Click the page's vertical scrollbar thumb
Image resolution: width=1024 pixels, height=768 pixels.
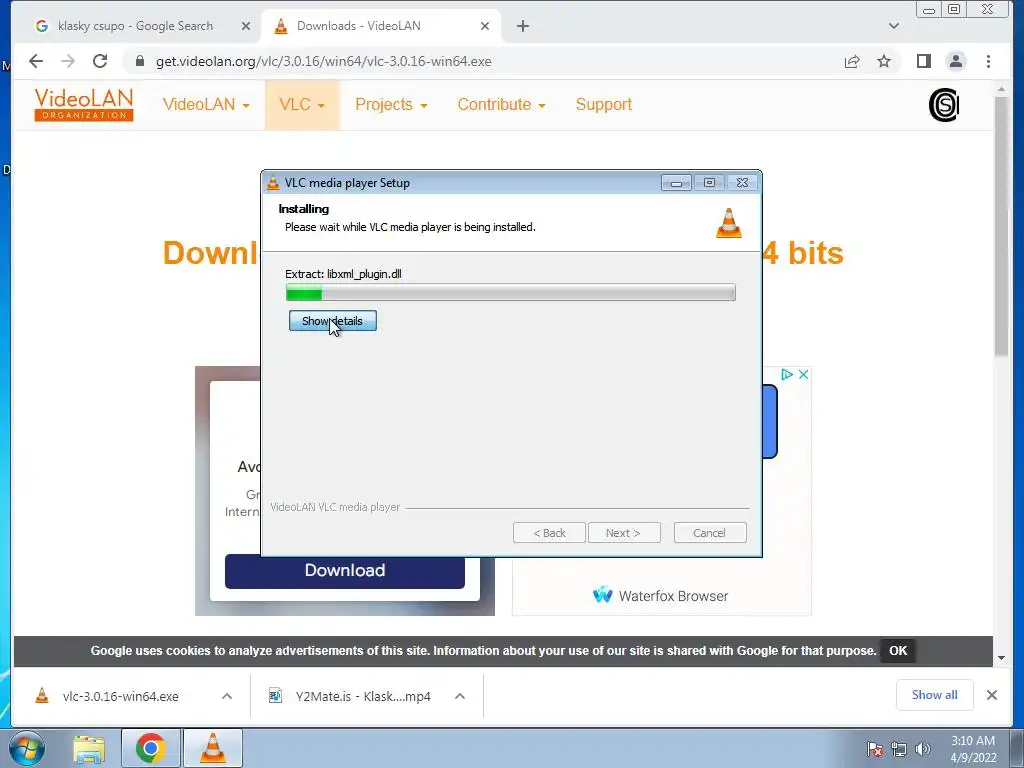(1002, 226)
